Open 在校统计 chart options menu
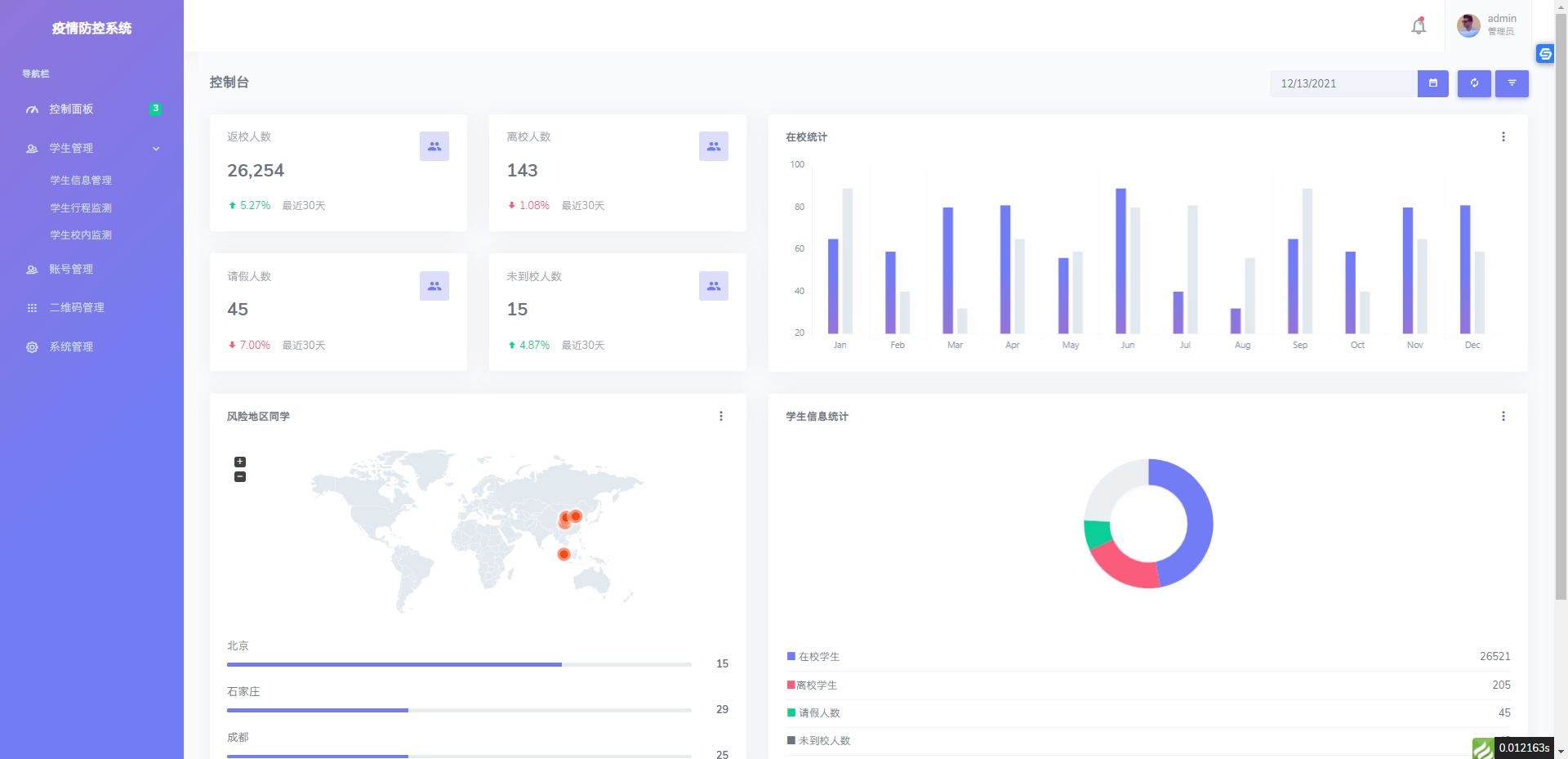This screenshot has height=759, width=1568. [1503, 137]
